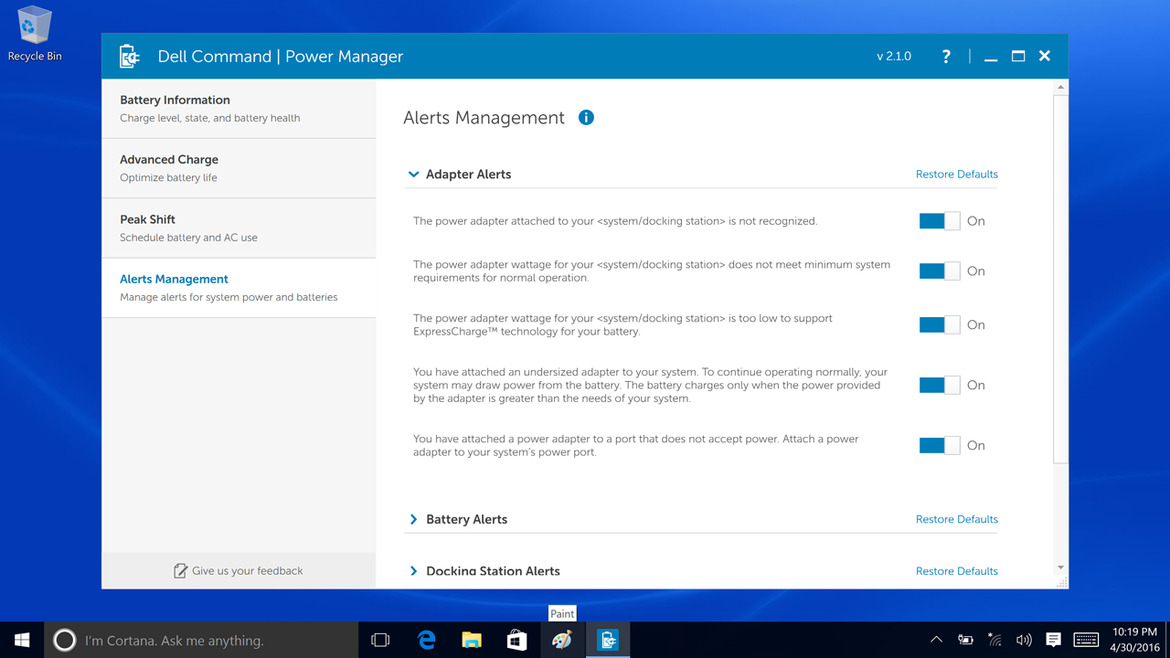Open the Advanced Charge tab
The width and height of the screenshot is (1170, 658).
[239, 168]
